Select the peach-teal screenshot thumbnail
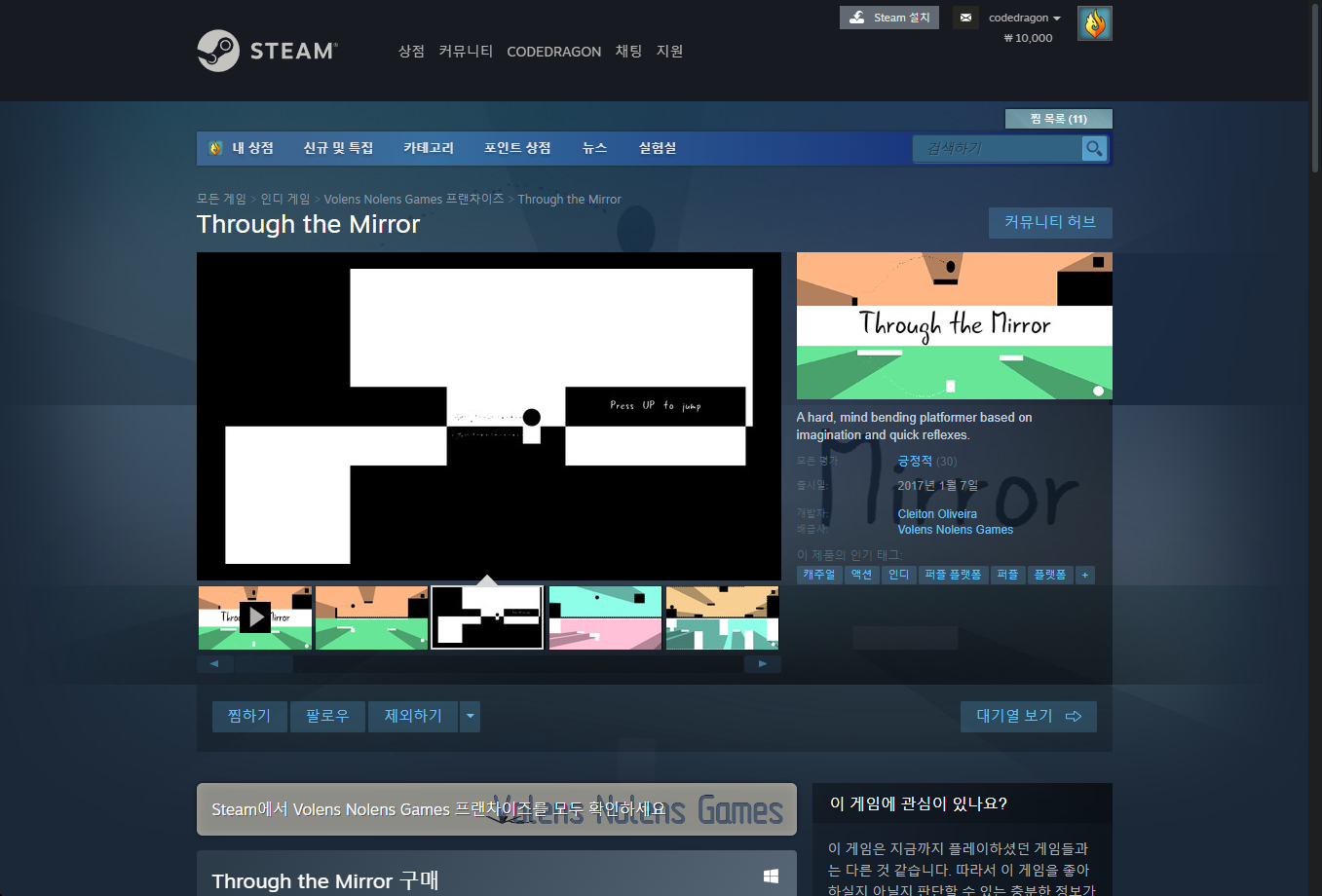The height and width of the screenshot is (896, 1322). click(x=723, y=617)
